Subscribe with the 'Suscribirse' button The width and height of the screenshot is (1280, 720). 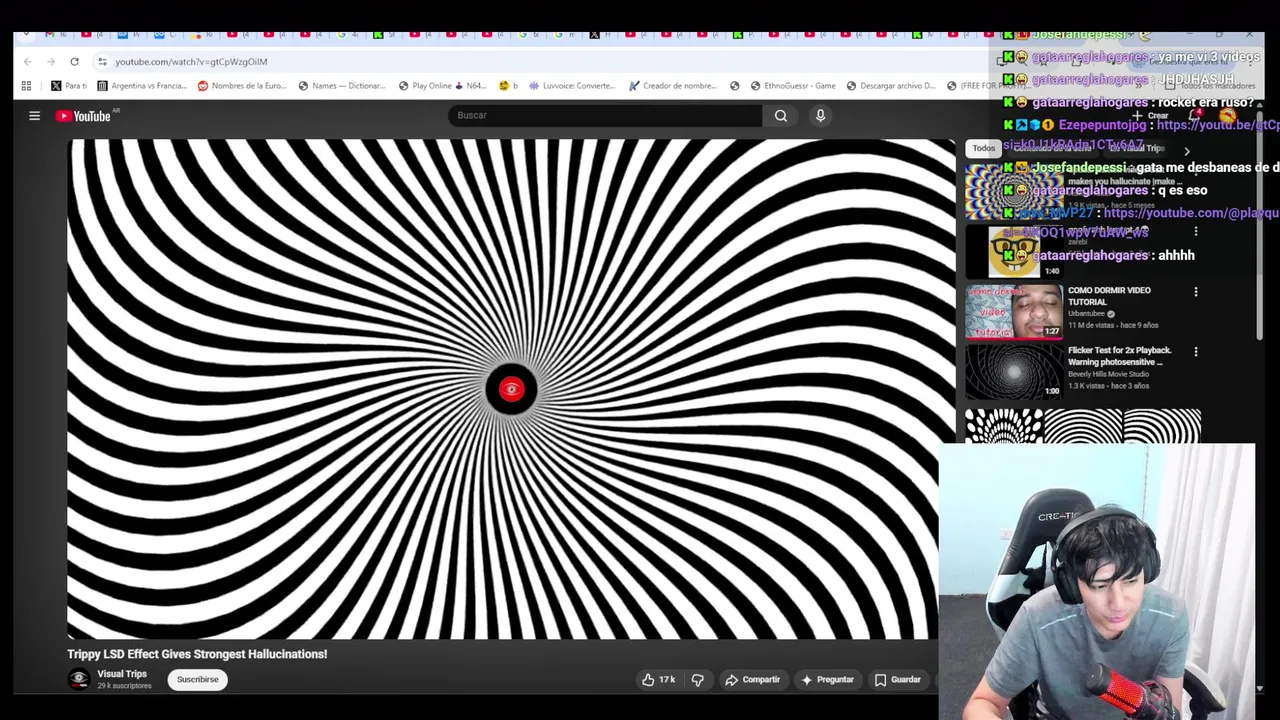[x=198, y=679]
